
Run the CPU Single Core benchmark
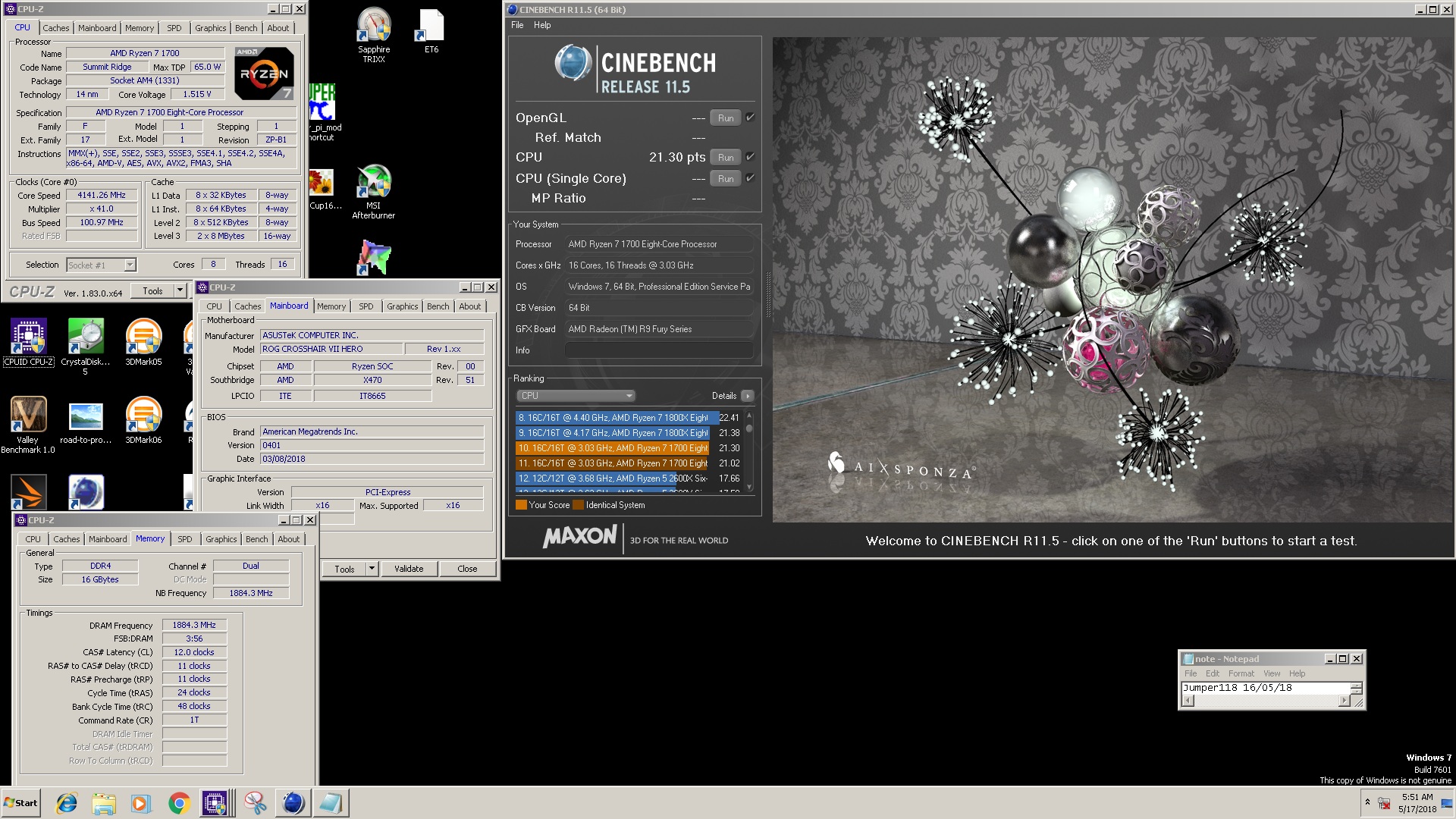pyautogui.click(x=726, y=178)
